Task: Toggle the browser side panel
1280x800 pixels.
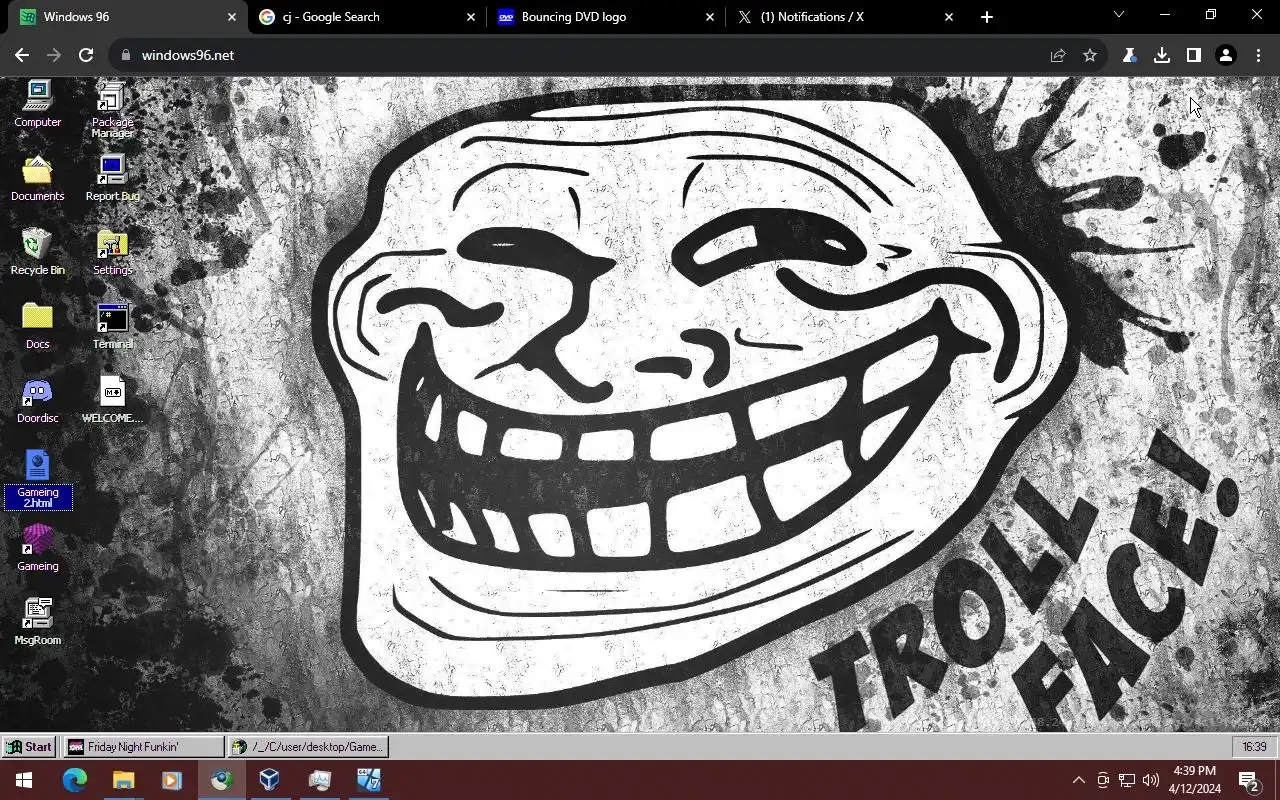Action: 1194,55
